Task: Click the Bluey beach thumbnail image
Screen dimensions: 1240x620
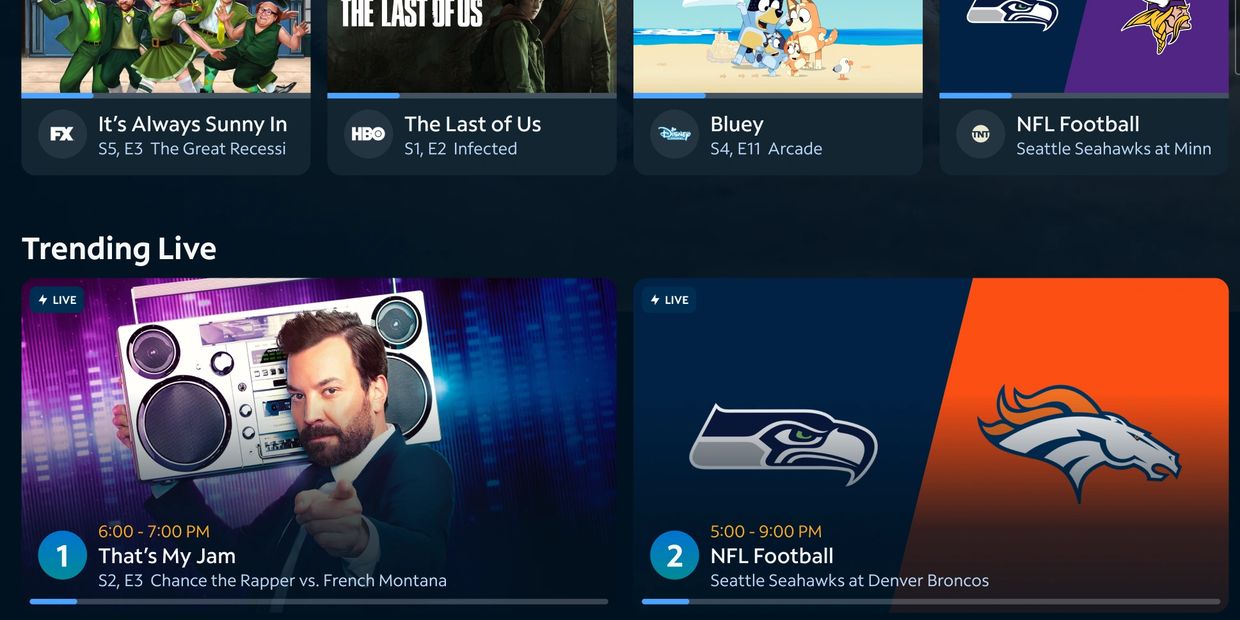Action: coord(778,46)
